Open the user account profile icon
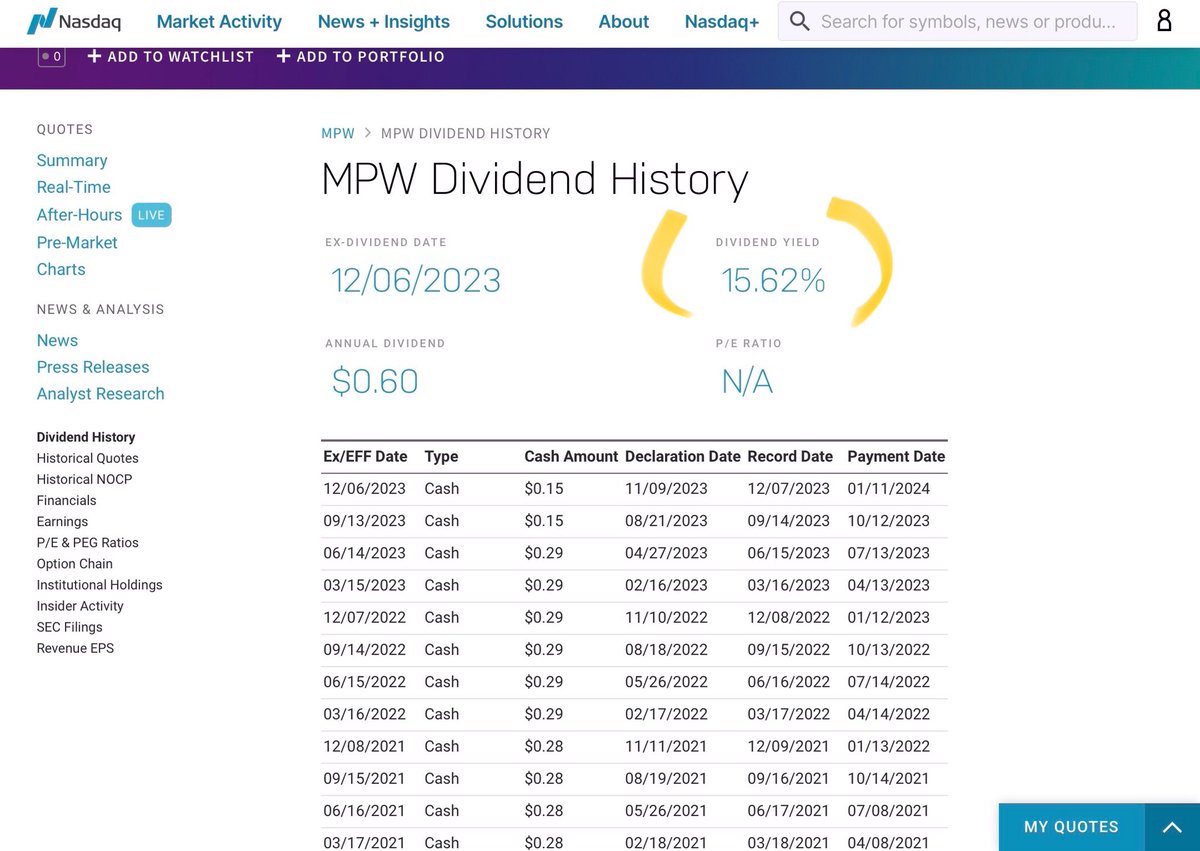 (x=1164, y=21)
